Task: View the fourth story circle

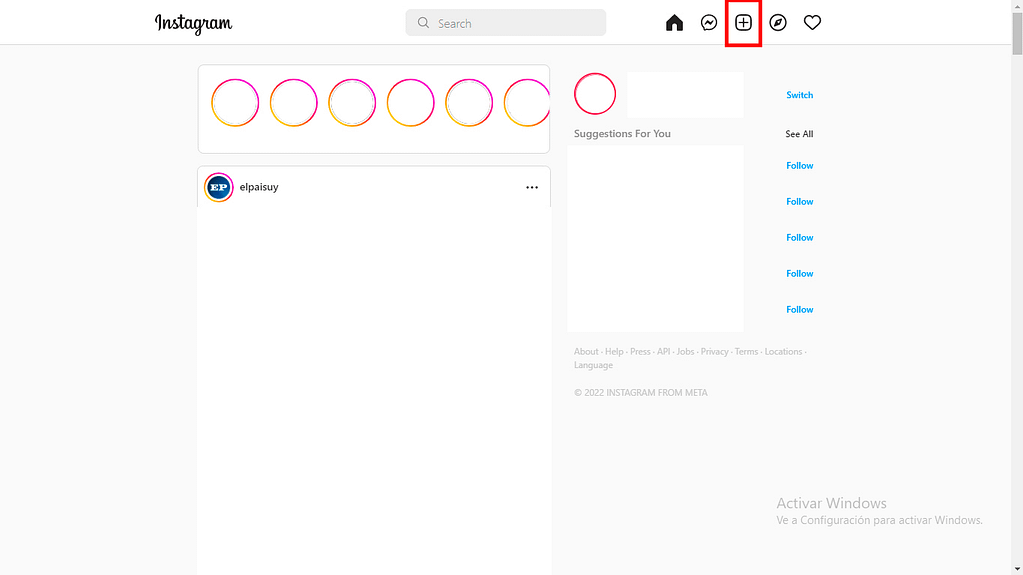Action: (410, 102)
